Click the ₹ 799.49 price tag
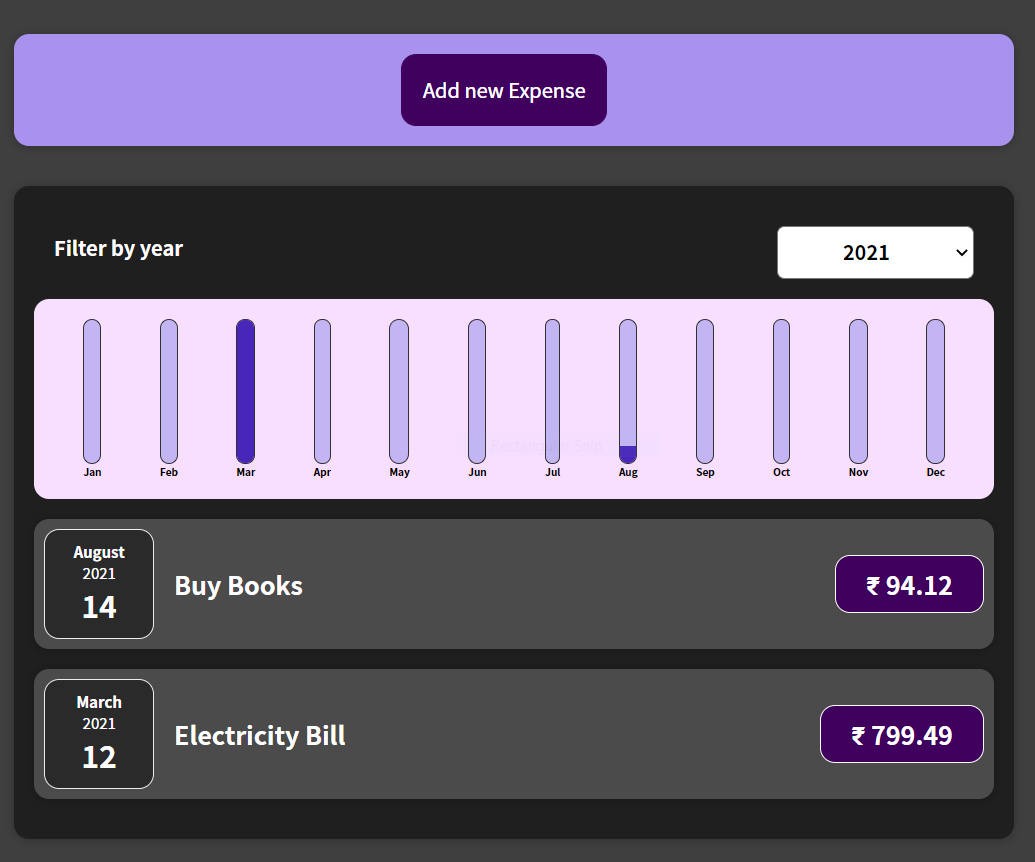The height and width of the screenshot is (862, 1035). pos(901,734)
